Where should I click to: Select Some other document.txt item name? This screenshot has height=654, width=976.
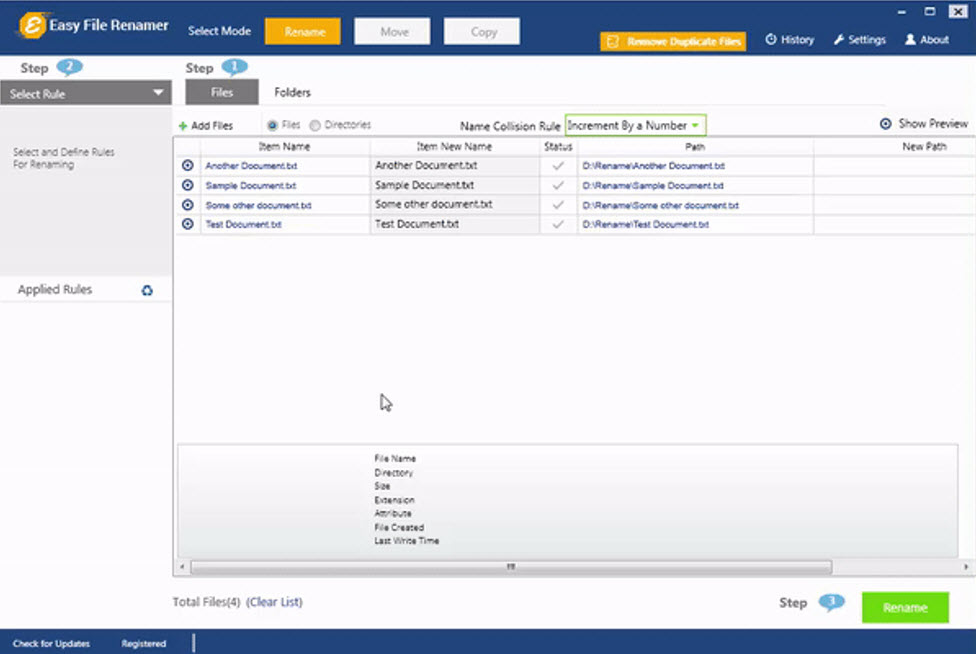(x=258, y=205)
